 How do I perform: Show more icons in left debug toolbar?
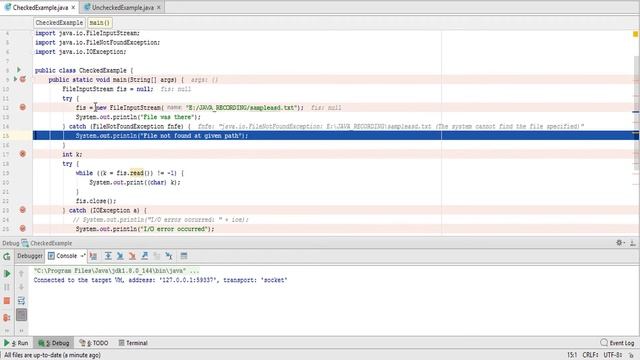(7, 330)
